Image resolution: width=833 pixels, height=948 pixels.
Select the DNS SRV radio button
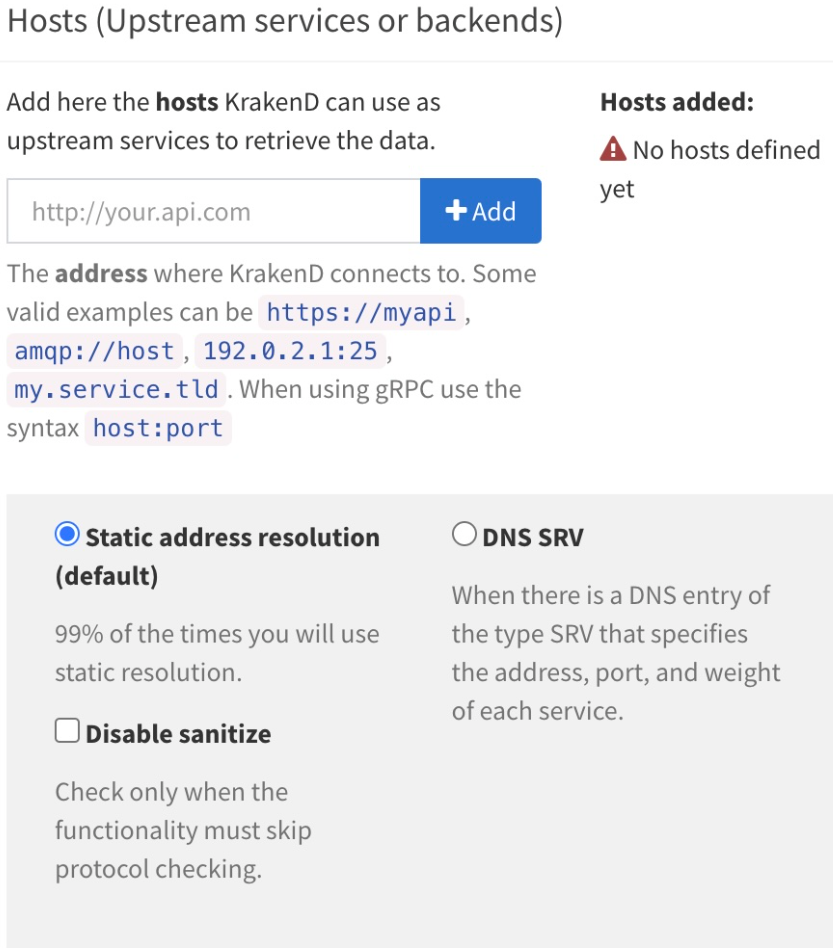click(x=464, y=534)
